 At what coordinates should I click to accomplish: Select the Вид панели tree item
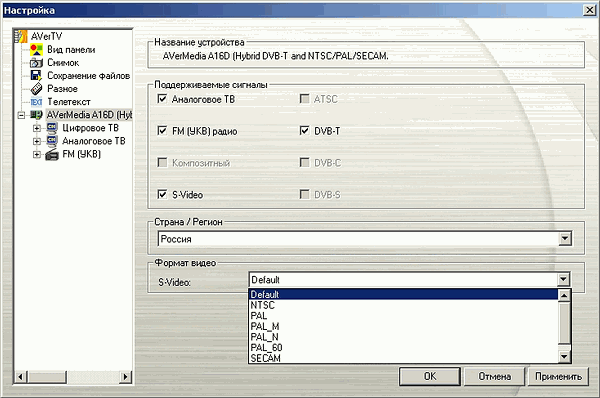pos(71,50)
